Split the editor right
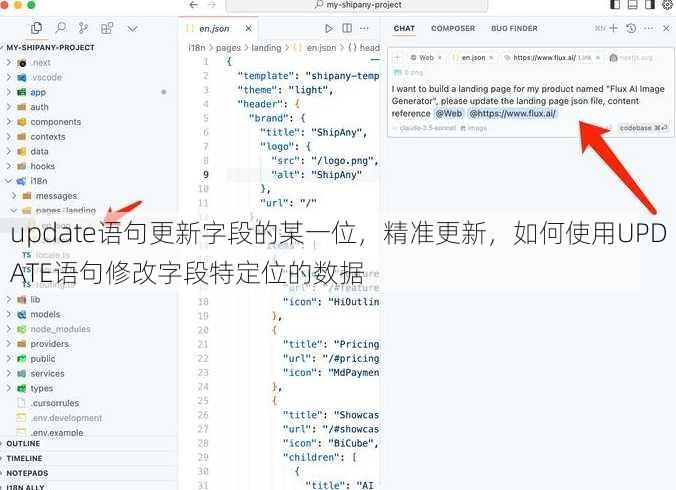 [347, 28]
